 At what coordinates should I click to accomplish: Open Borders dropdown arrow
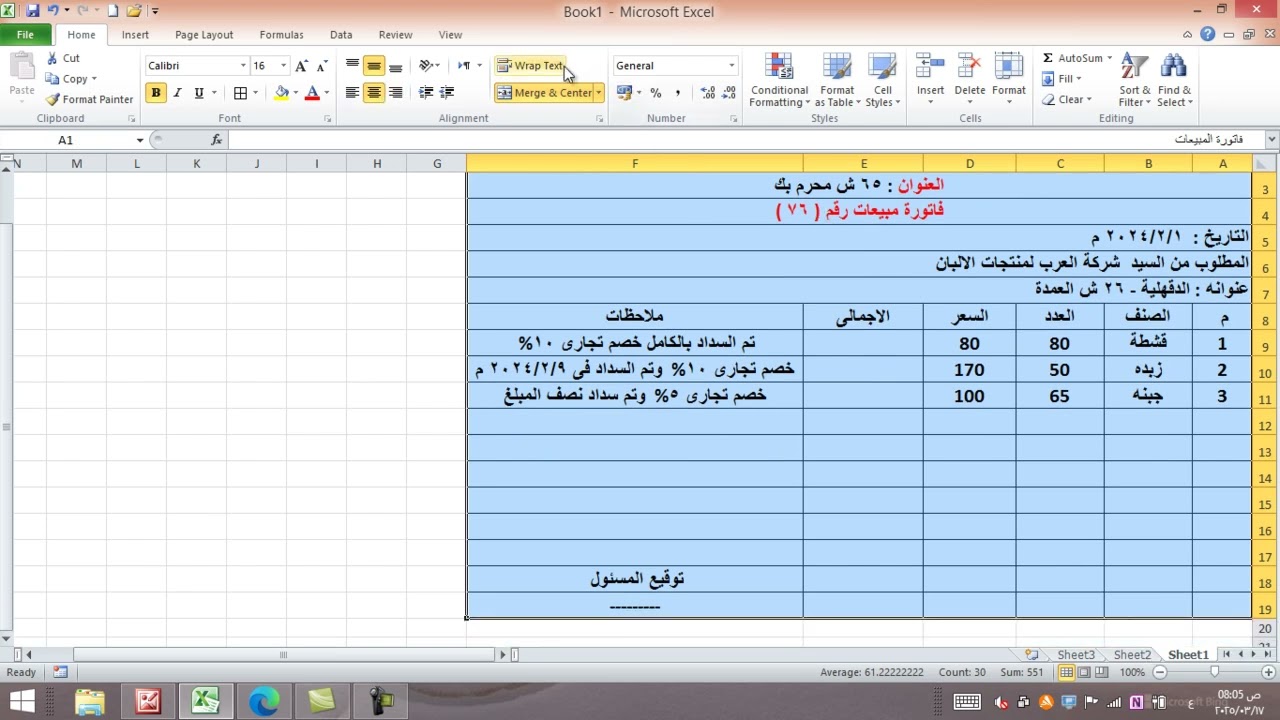click(255, 93)
